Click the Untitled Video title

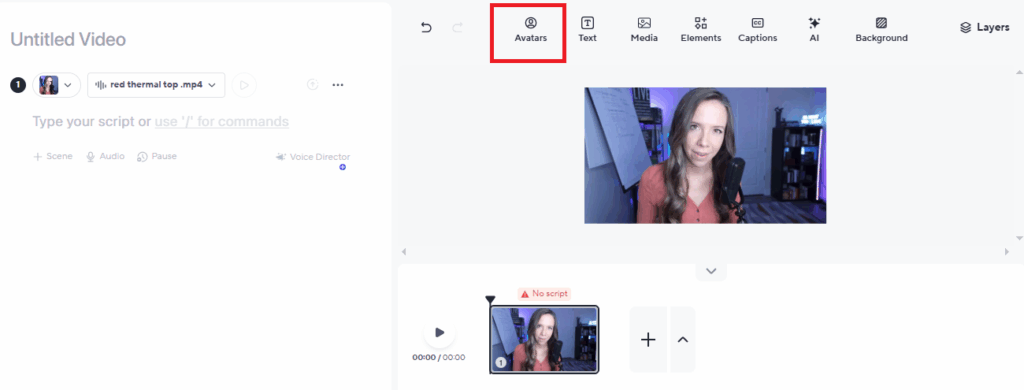coord(68,39)
